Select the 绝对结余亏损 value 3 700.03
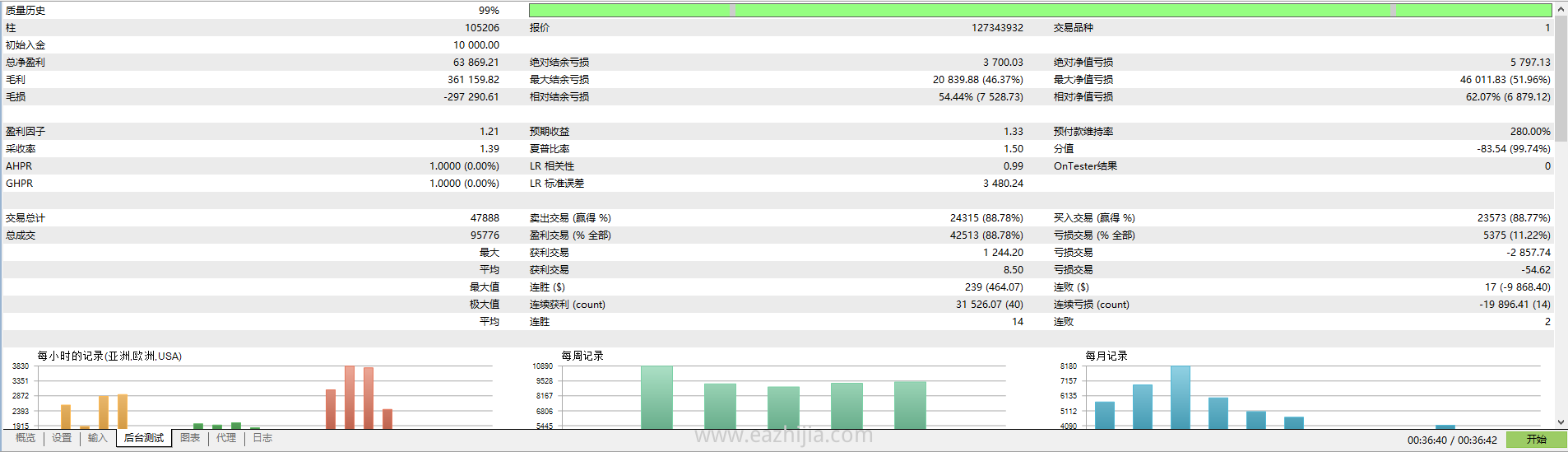This screenshot has width=1568, height=452. click(x=1003, y=63)
